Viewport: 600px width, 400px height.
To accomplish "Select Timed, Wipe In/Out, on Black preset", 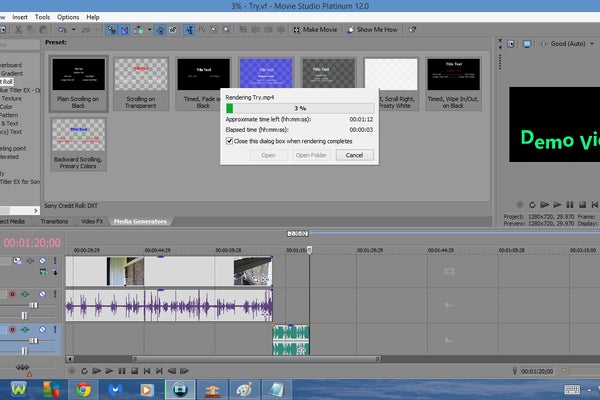I will coord(453,83).
